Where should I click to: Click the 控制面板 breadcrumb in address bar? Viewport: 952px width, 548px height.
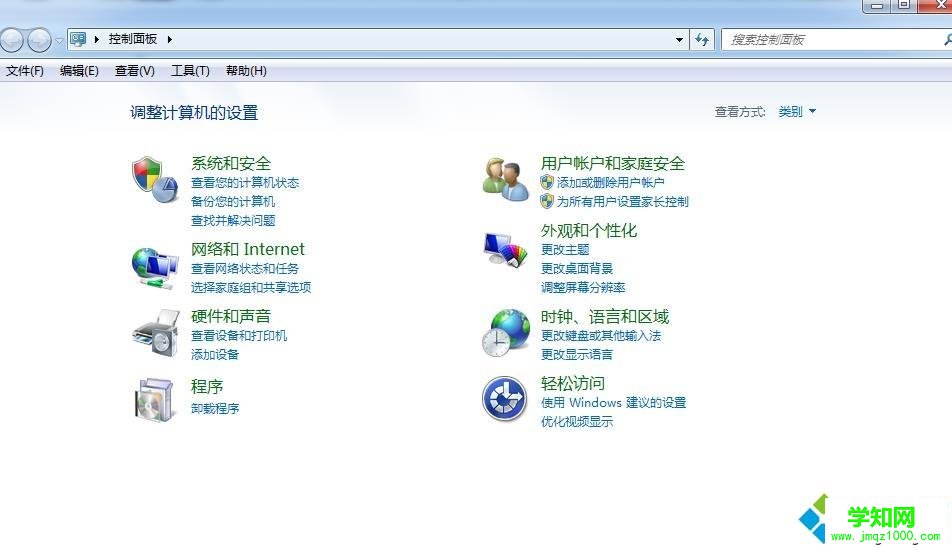pyautogui.click(x=132, y=39)
